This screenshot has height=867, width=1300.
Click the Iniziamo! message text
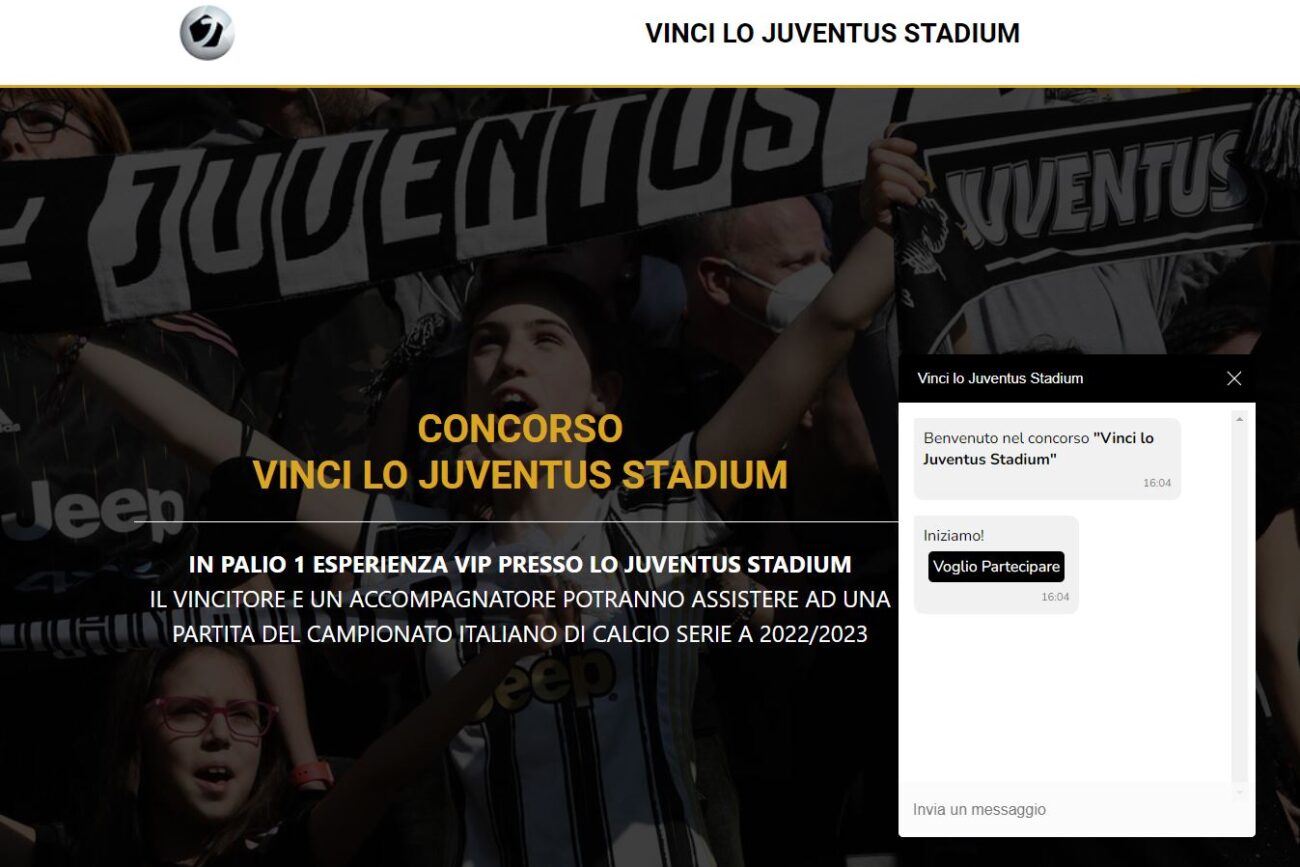[x=954, y=535]
